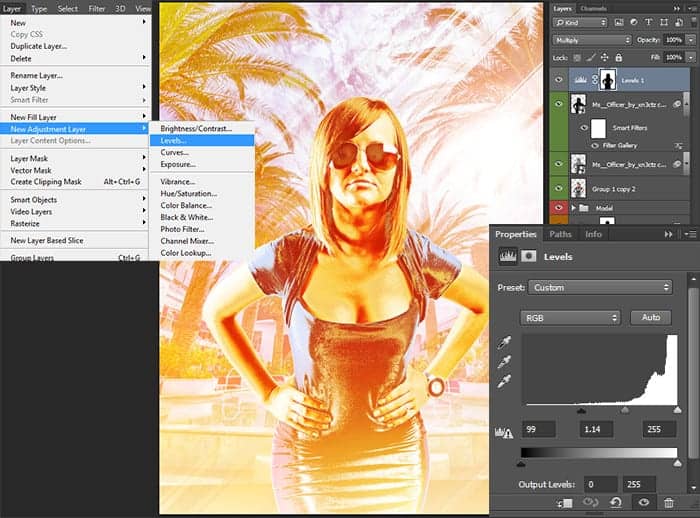
Task: Click the delete adjustment layer trash icon
Action: point(669,503)
